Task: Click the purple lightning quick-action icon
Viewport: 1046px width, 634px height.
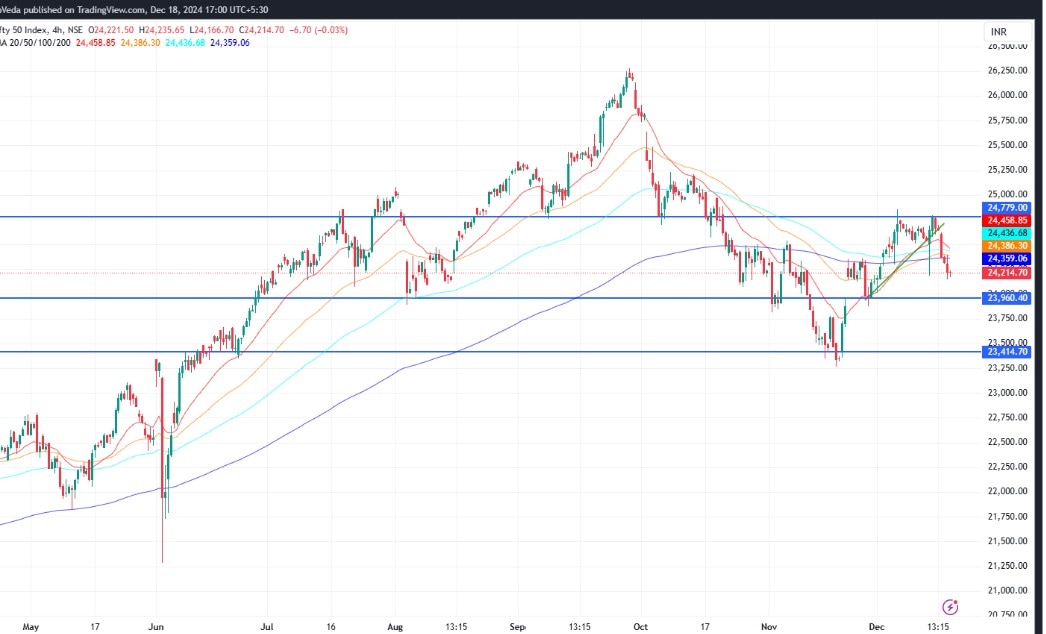Action: point(948,606)
